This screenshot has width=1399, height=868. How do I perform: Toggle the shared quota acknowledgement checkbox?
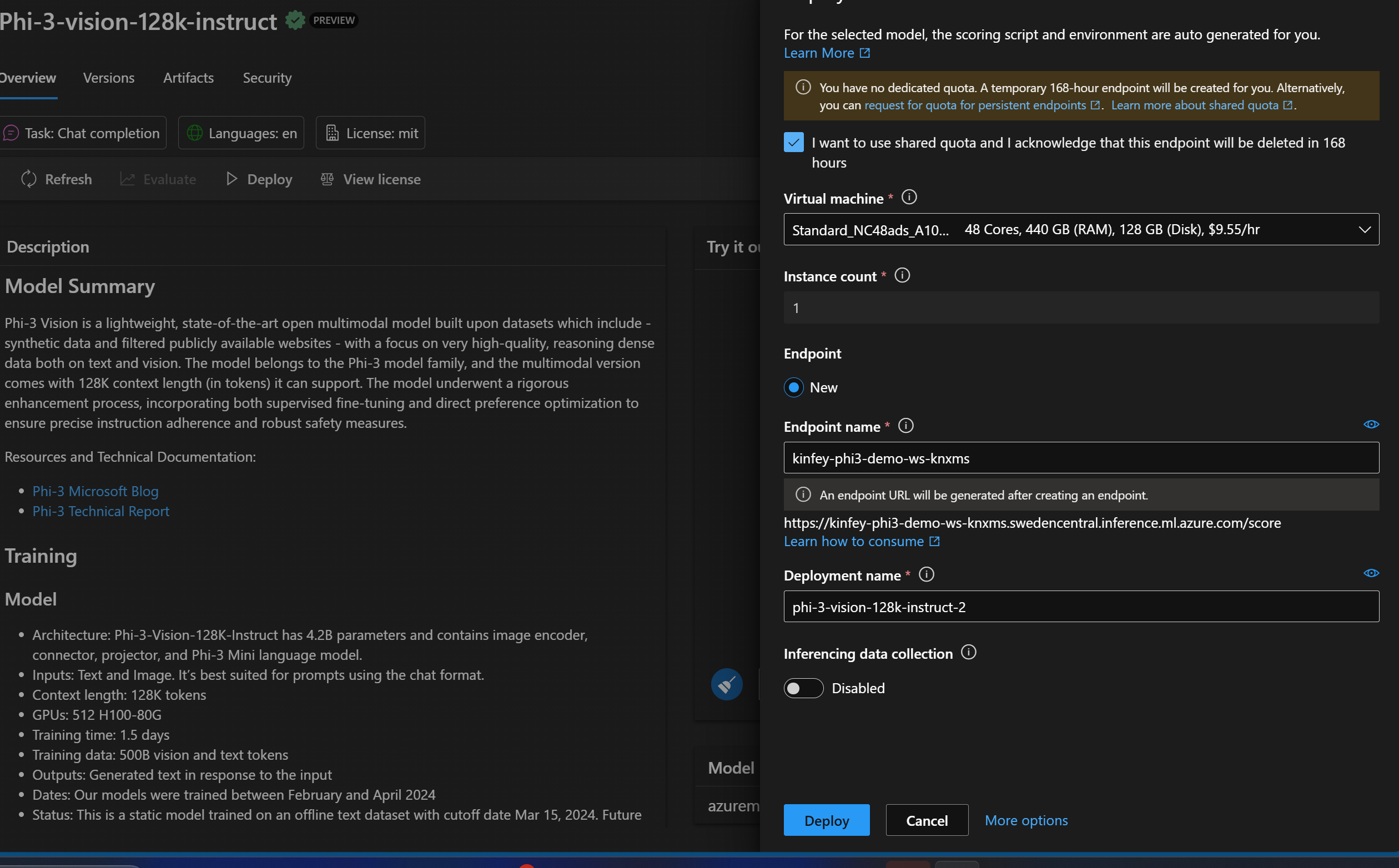[x=794, y=143]
